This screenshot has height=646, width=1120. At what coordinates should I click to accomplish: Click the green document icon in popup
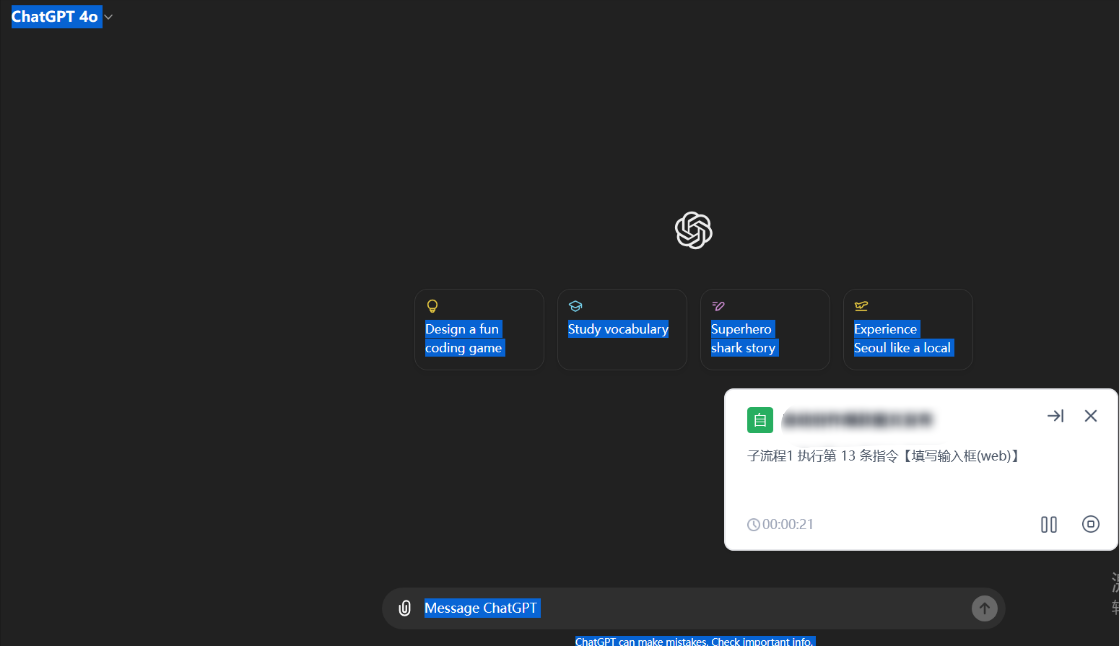[x=760, y=419]
